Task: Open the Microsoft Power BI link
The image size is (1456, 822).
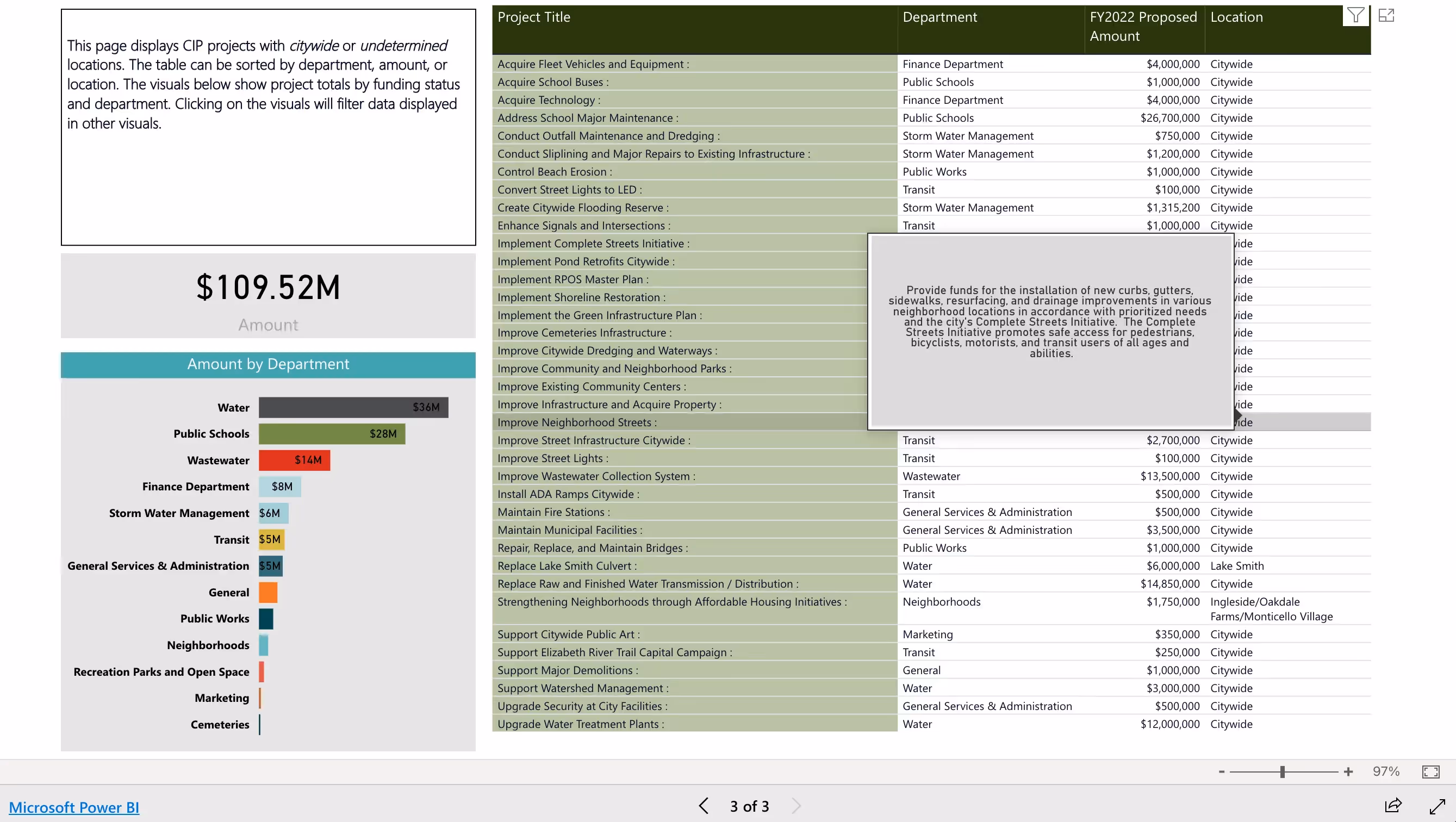Action: (74, 807)
